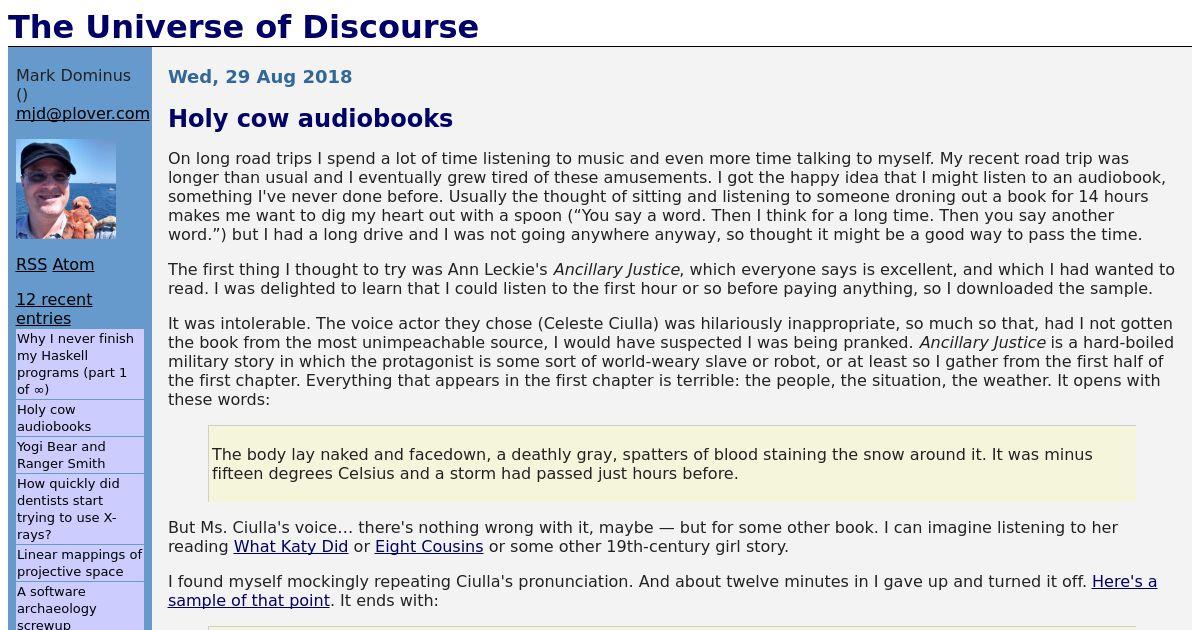1200x630 pixels.
Task: Open 'Yogi Bear and Ranger Smith' entry
Action: [80, 455]
